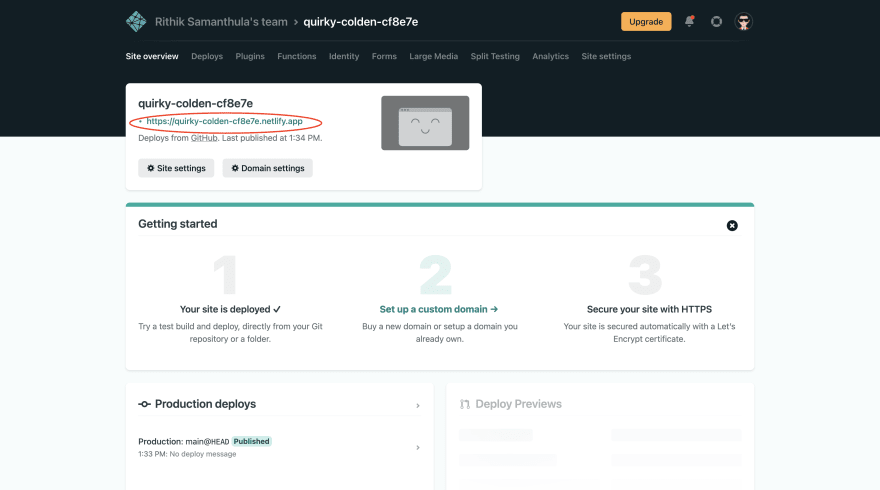880x490 pixels.
Task: Switch to the Deploys tab
Action: tap(207, 56)
